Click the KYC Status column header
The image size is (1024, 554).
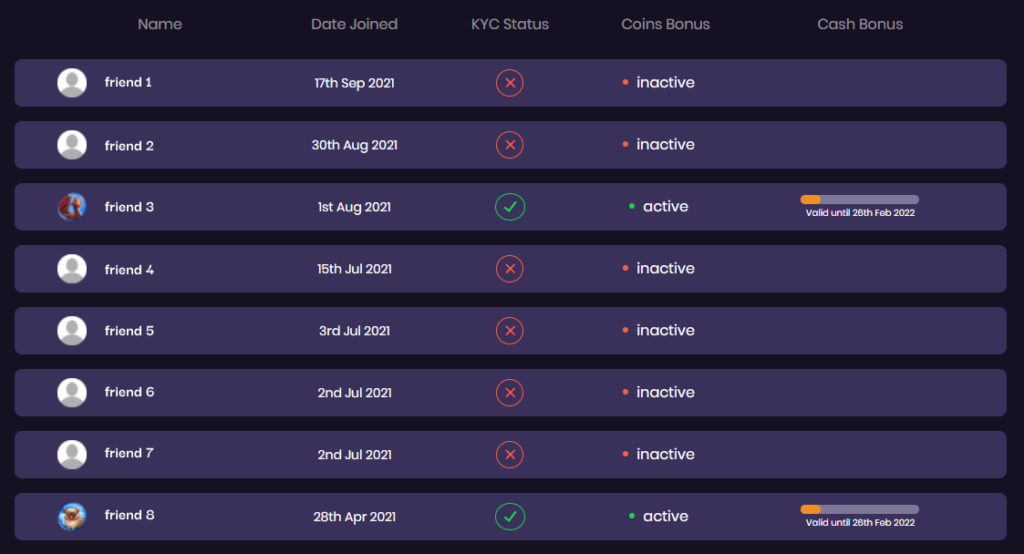pos(510,24)
